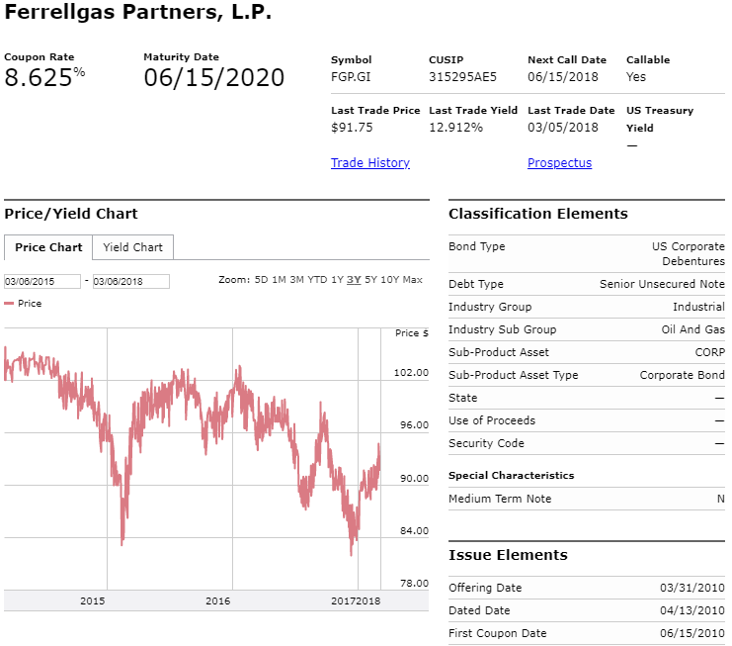Select the Bond Type row label

[477, 246]
